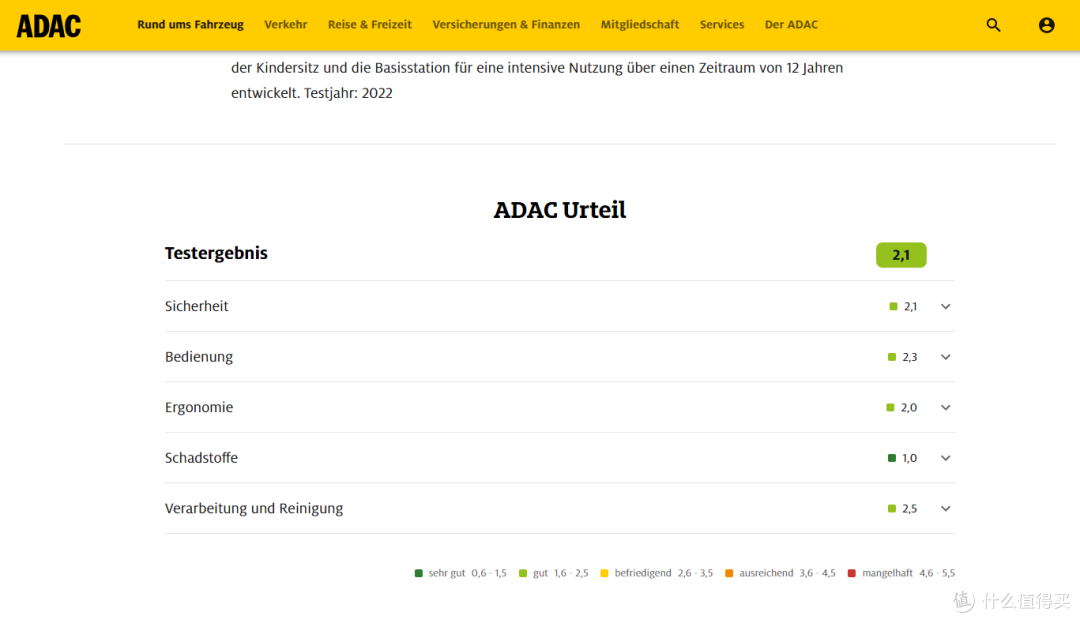
Task: Expand Verarbeitung und Reinigung details
Action: (945, 508)
